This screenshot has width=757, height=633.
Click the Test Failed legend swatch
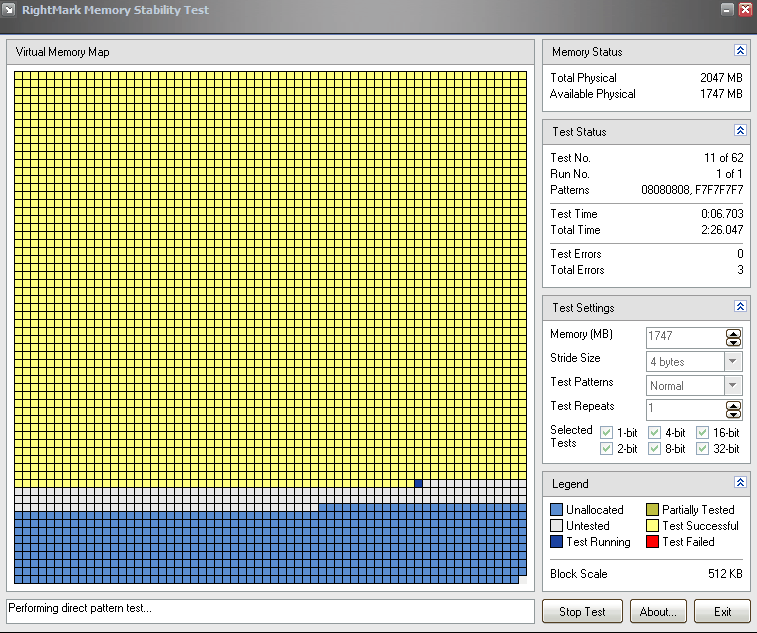pos(652,541)
